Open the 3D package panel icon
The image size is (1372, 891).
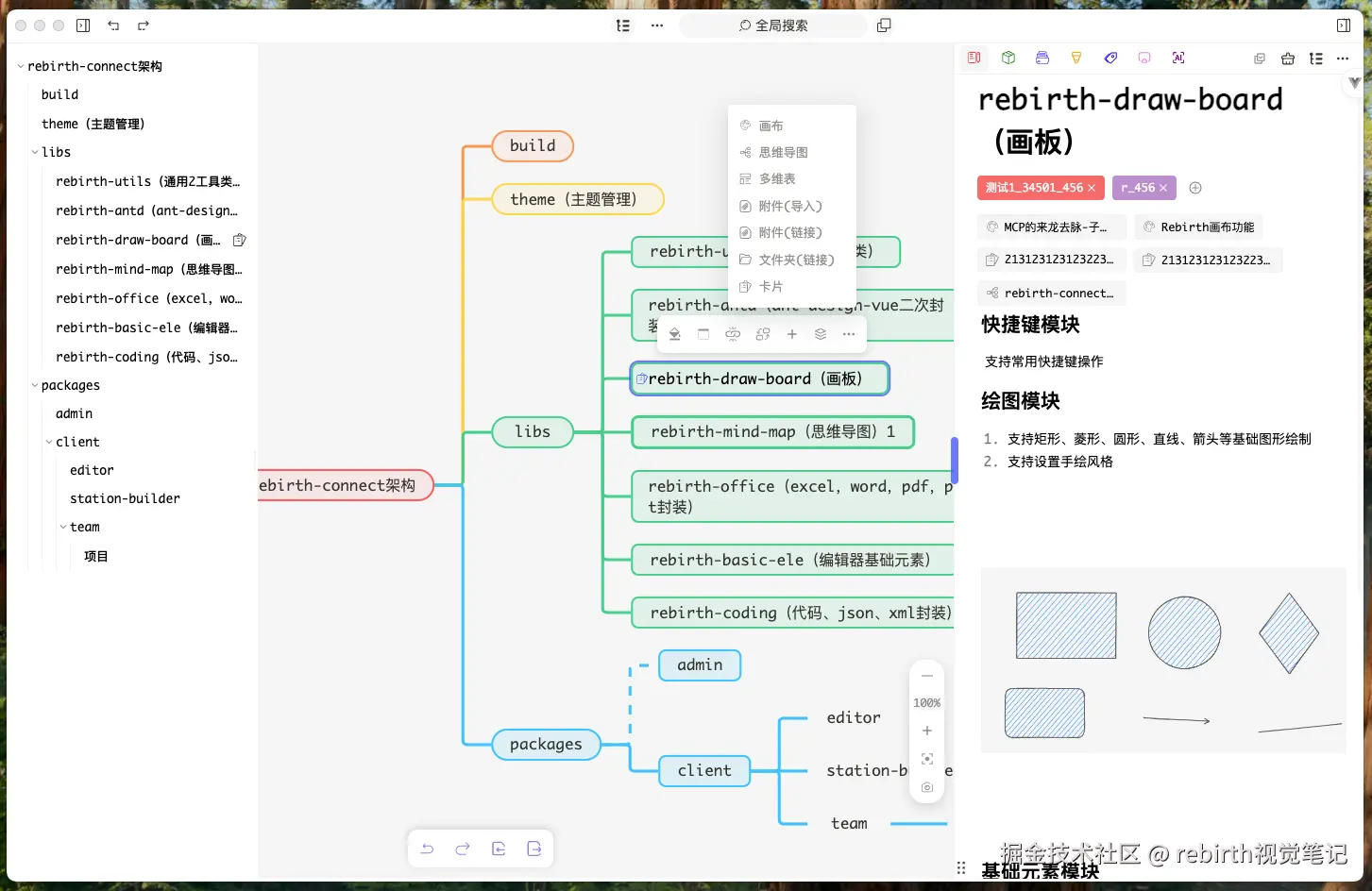coord(1008,58)
